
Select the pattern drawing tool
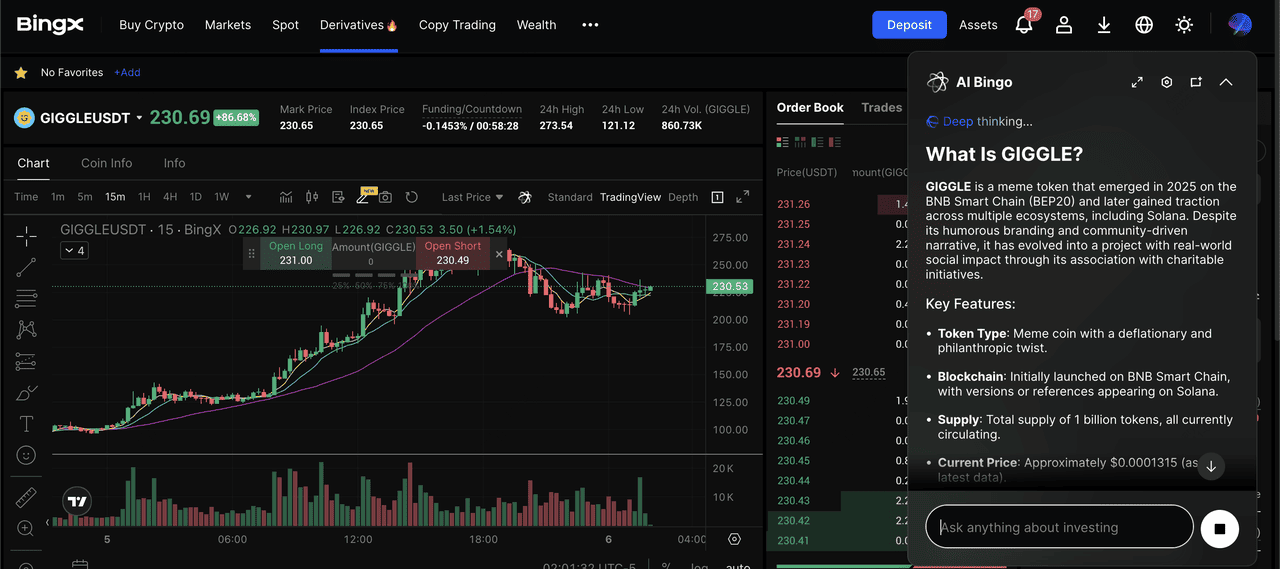(x=26, y=329)
